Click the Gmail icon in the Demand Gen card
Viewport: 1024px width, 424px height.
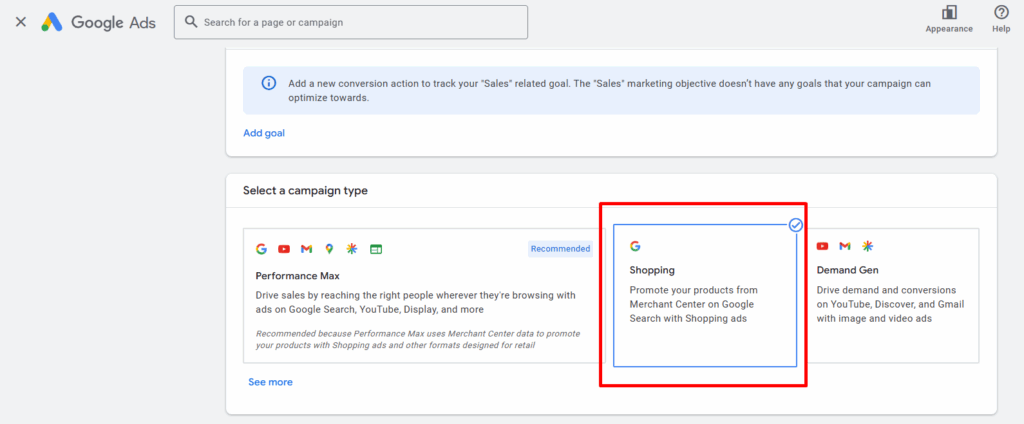[x=845, y=246]
